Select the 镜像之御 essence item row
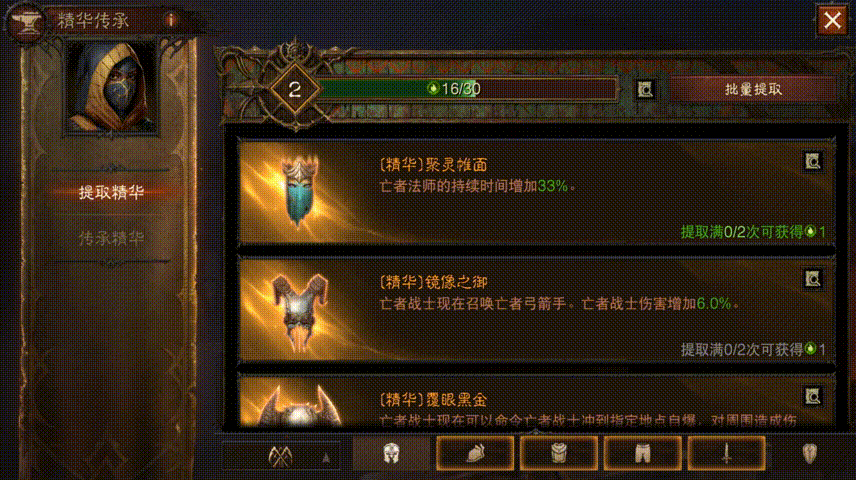The height and width of the screenshot is (480, 856). 537,310
